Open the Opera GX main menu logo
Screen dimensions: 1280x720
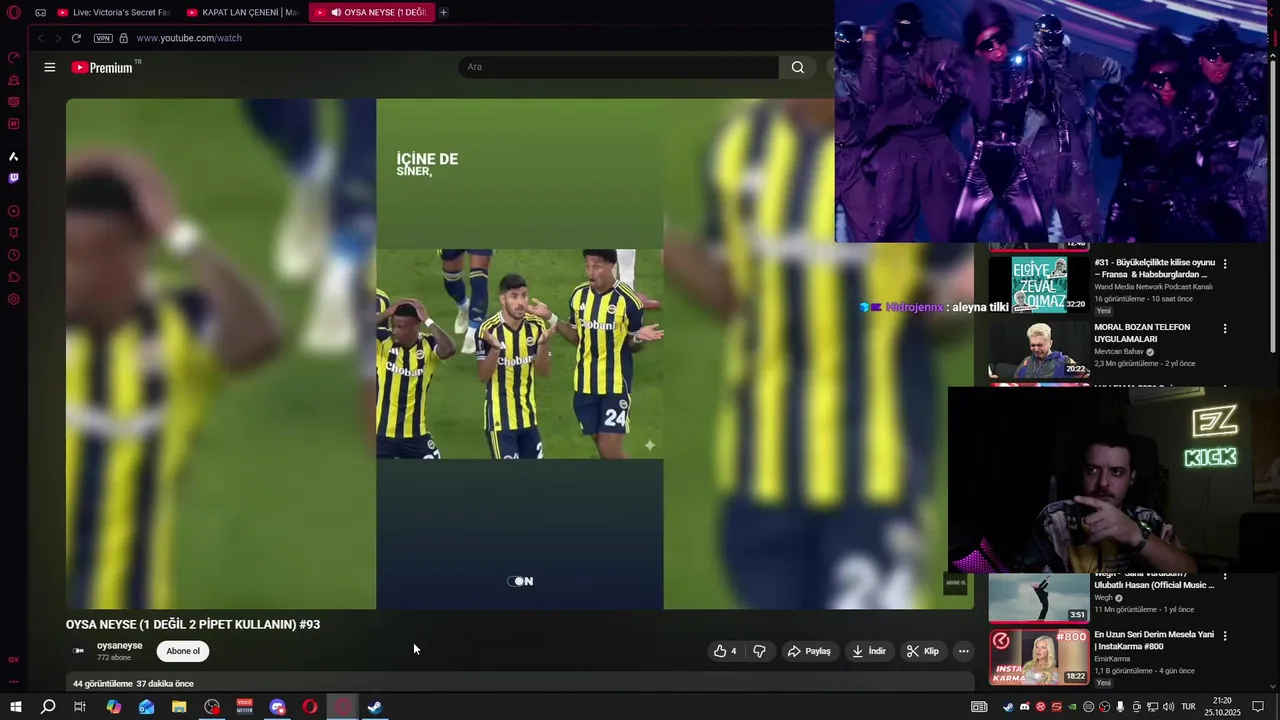click(x=14, y=13)
